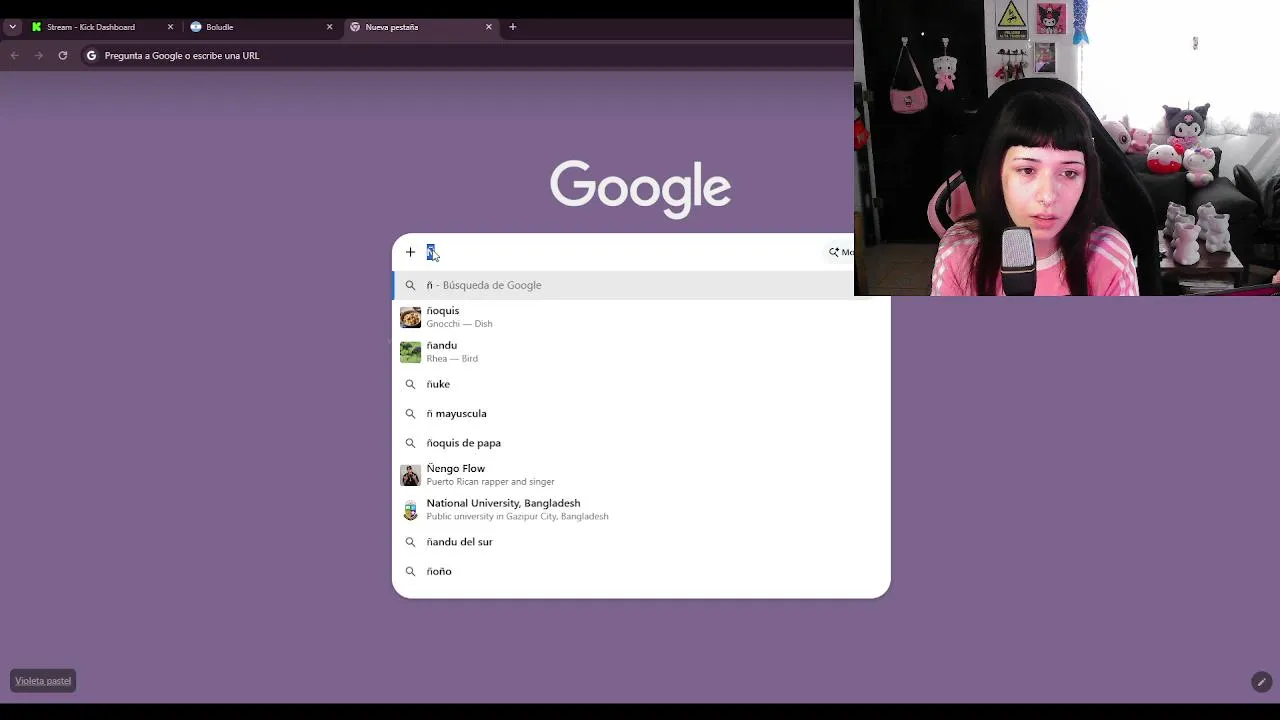The height and width of the screenshot is (720, 1280).
Task: Click the search icon next to ñuke
Action: [410, 384]
